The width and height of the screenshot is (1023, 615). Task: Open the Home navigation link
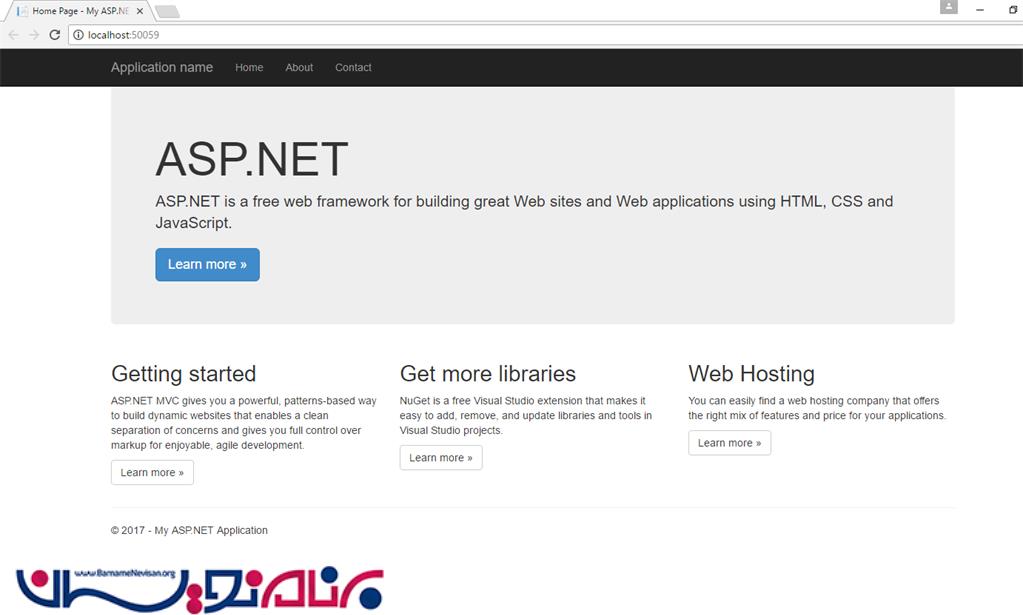pos(249,67)
